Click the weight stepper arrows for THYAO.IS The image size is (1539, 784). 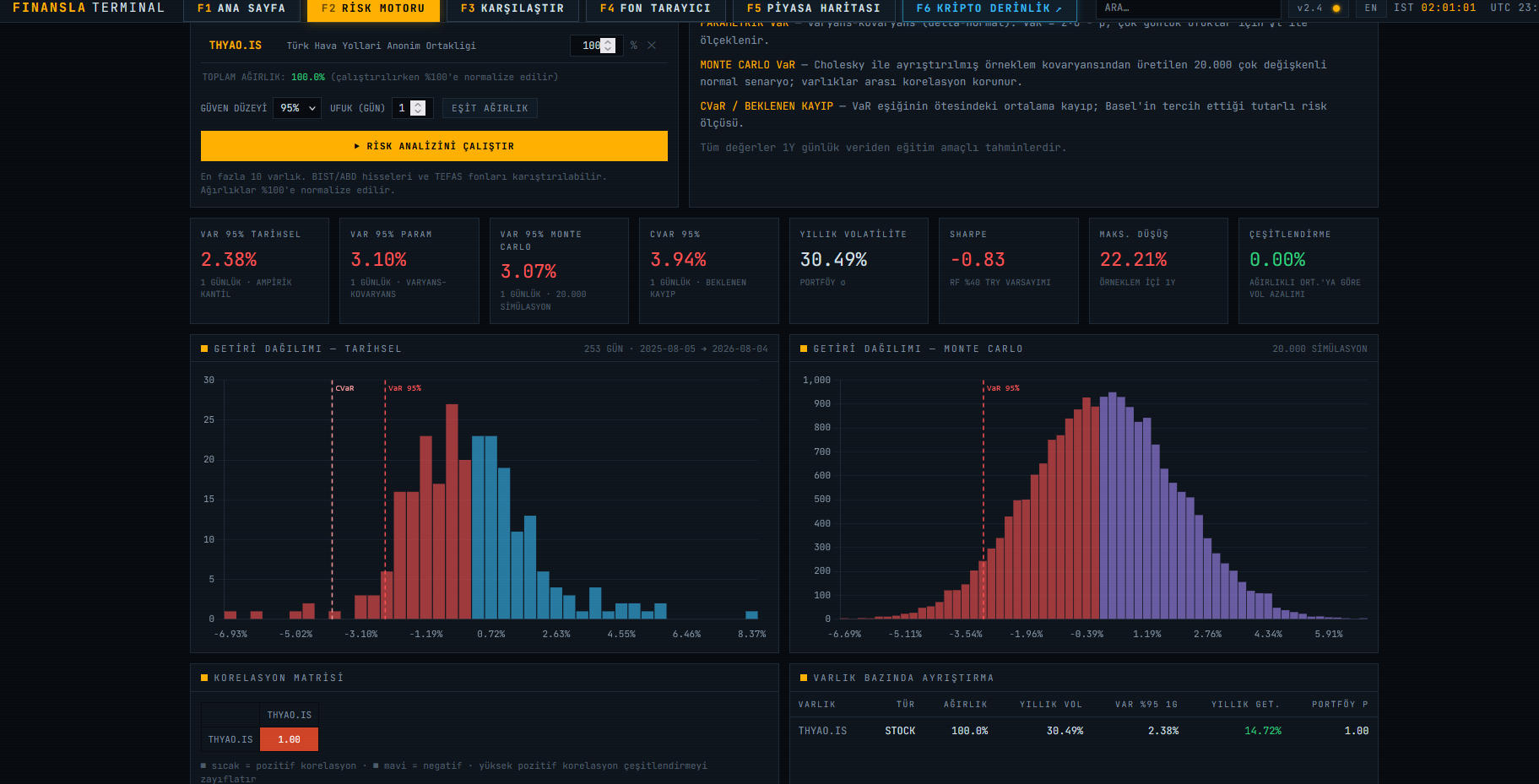coord(608,46)
